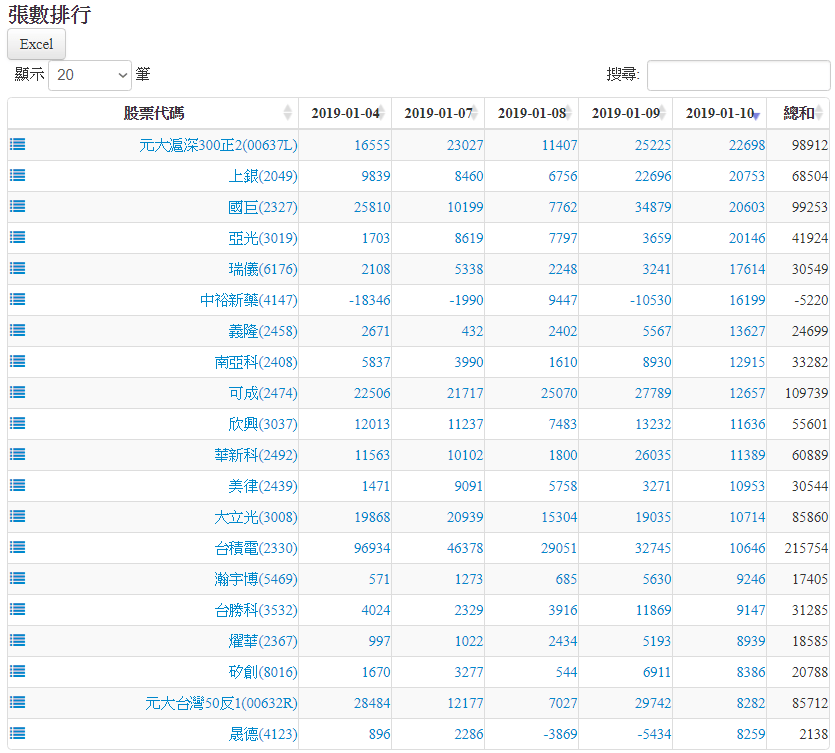This screenshot has height=753, width=835.
Task: Click the list icon beside 上銀(2049)
Action: click(18, 175)
